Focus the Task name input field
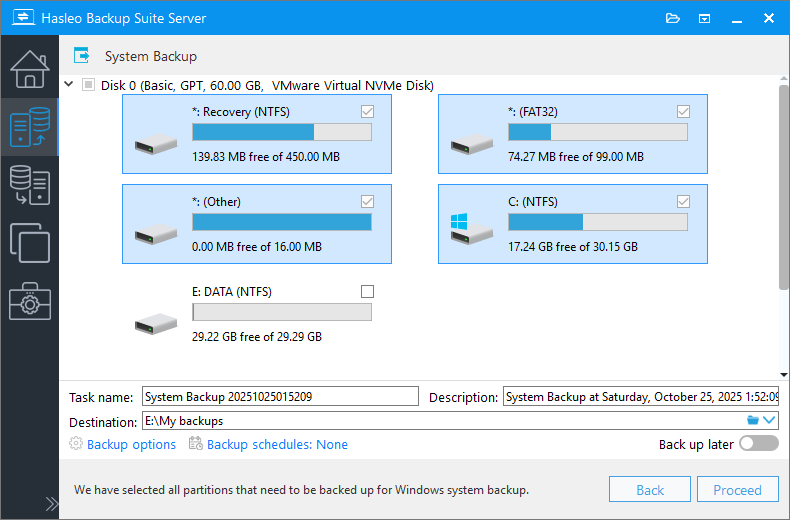This screenshot has width=790, height=520. [280, 396]
